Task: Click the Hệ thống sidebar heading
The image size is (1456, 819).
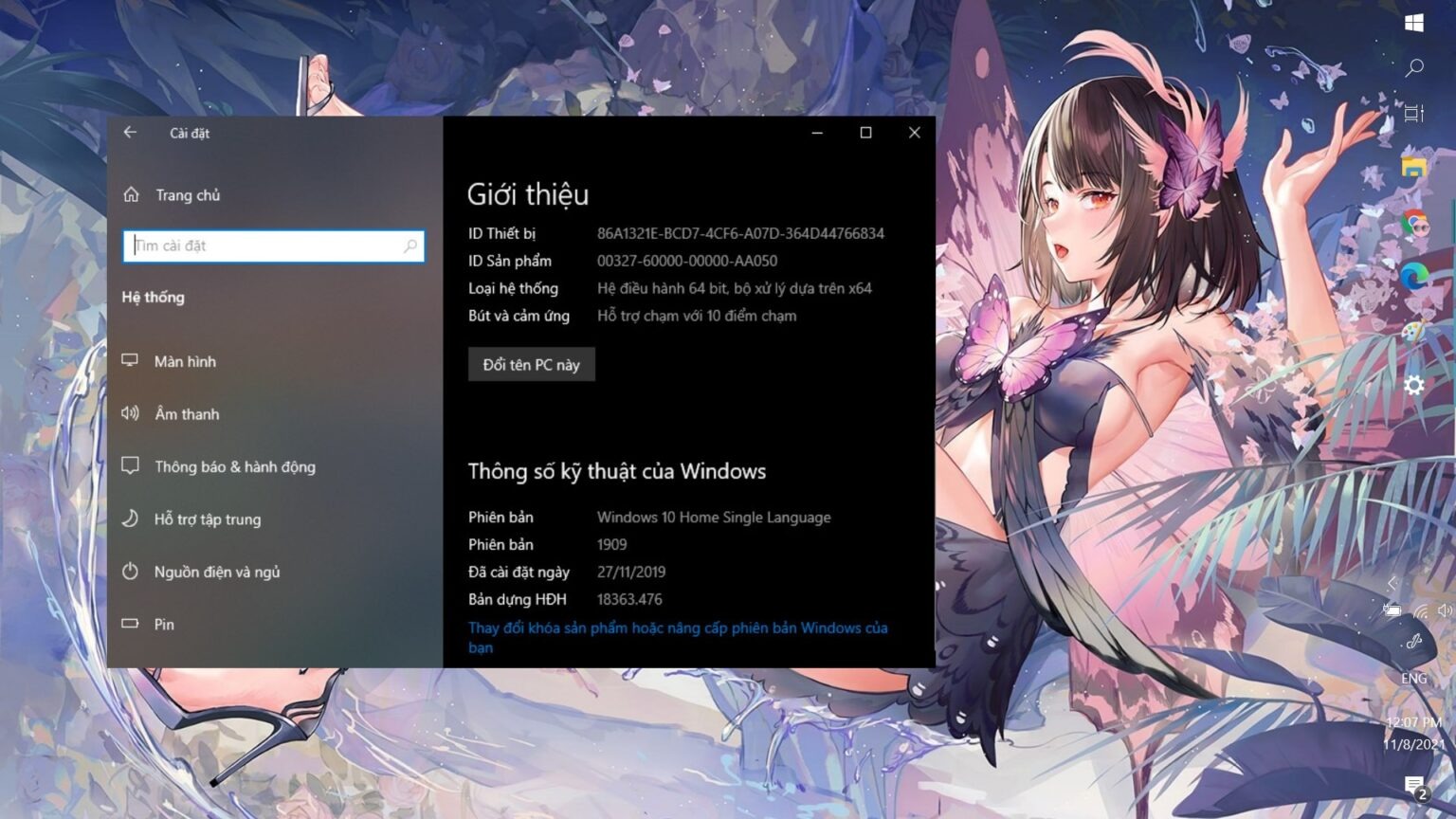Action: tap(154, 297)
